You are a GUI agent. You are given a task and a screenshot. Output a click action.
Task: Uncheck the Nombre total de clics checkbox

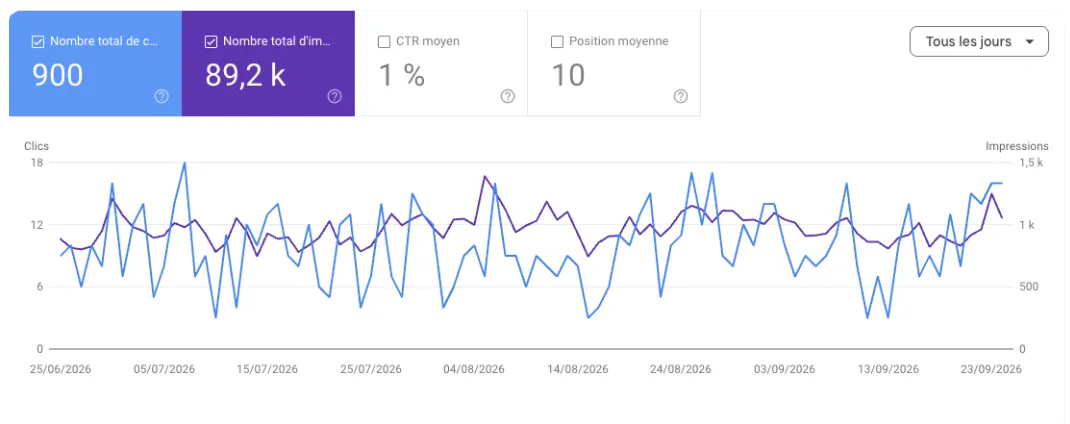pyautogui.click(x=38, y=42)
